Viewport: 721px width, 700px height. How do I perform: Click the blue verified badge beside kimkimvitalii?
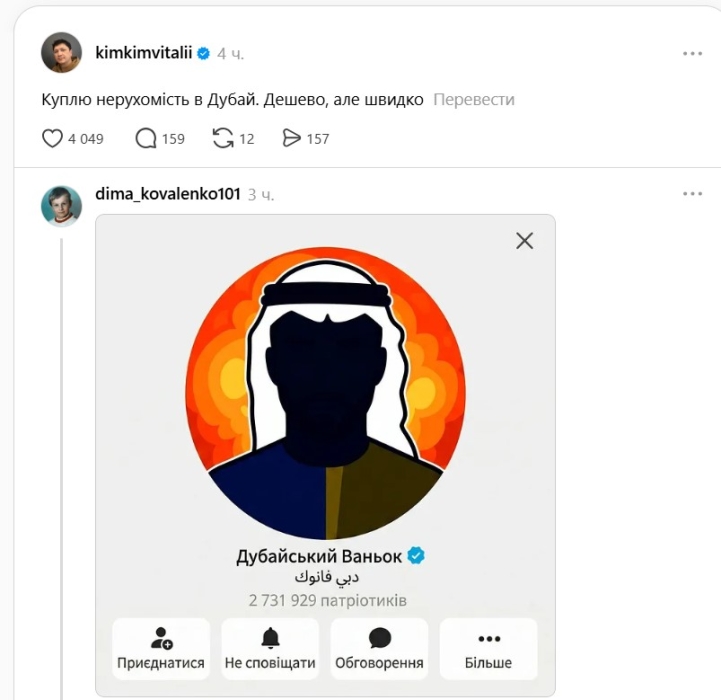[203, 53]
